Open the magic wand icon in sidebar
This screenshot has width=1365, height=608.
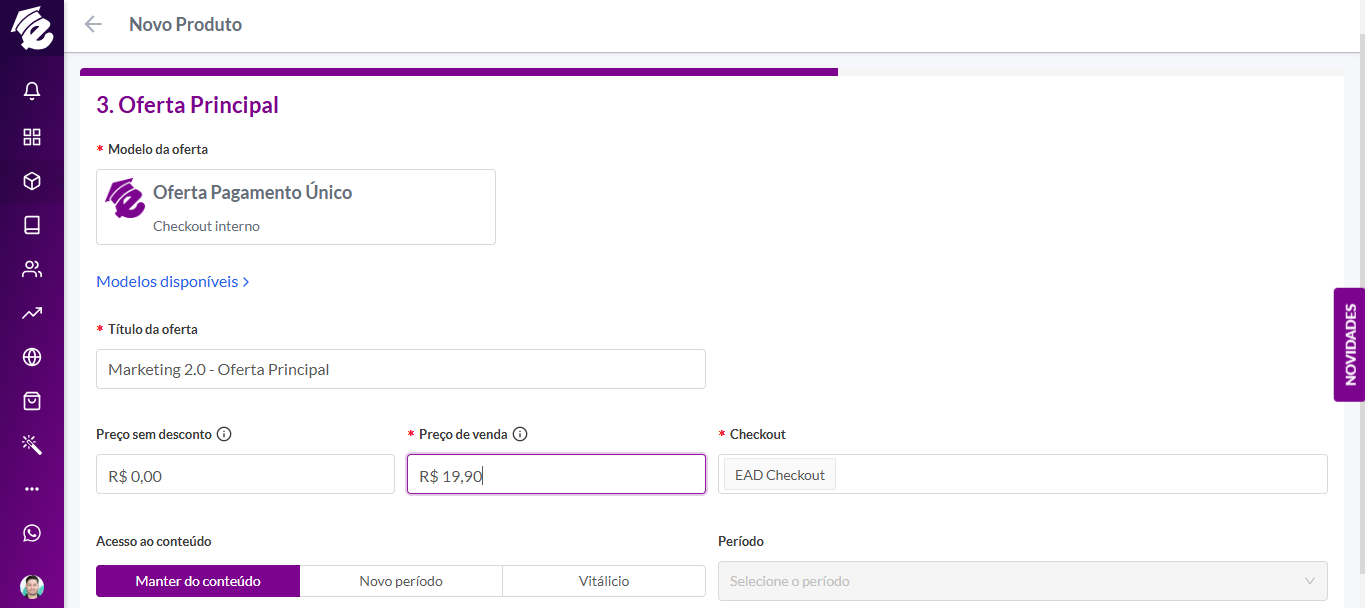pyautogui.click(x=32, y=445)
